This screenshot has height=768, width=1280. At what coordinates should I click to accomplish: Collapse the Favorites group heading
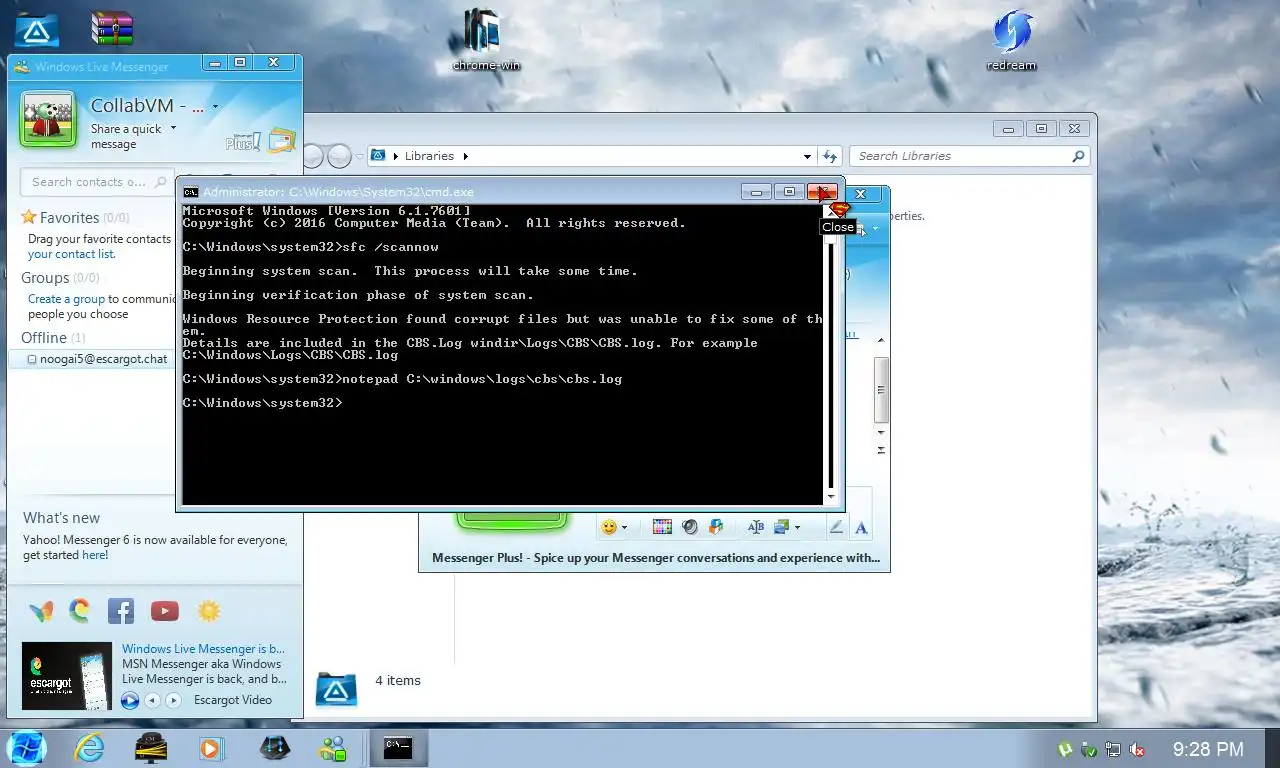(x=69, y=217)
